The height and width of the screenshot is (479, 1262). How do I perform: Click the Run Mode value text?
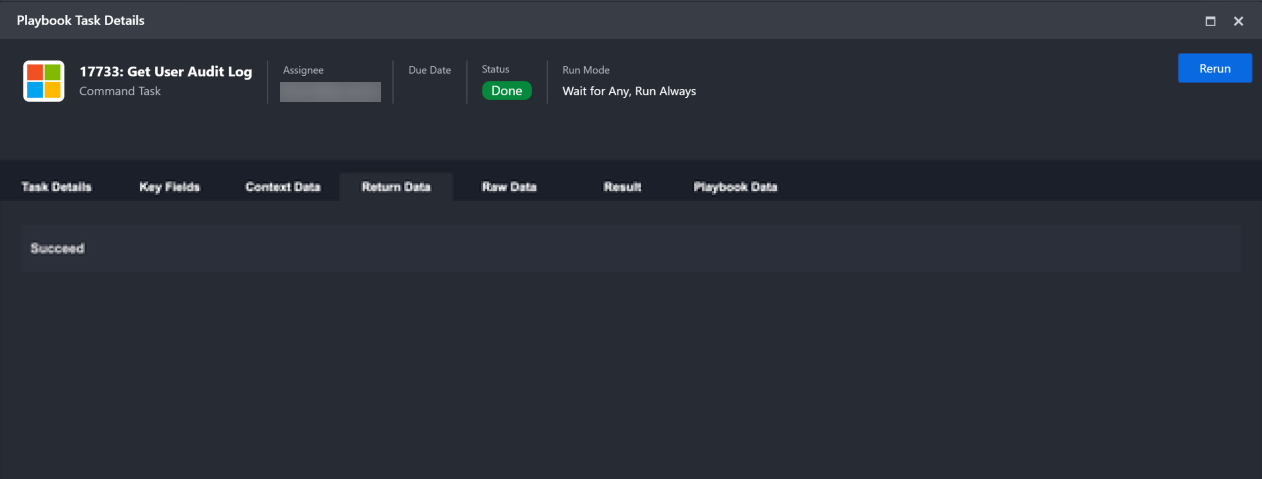[629, 91]
